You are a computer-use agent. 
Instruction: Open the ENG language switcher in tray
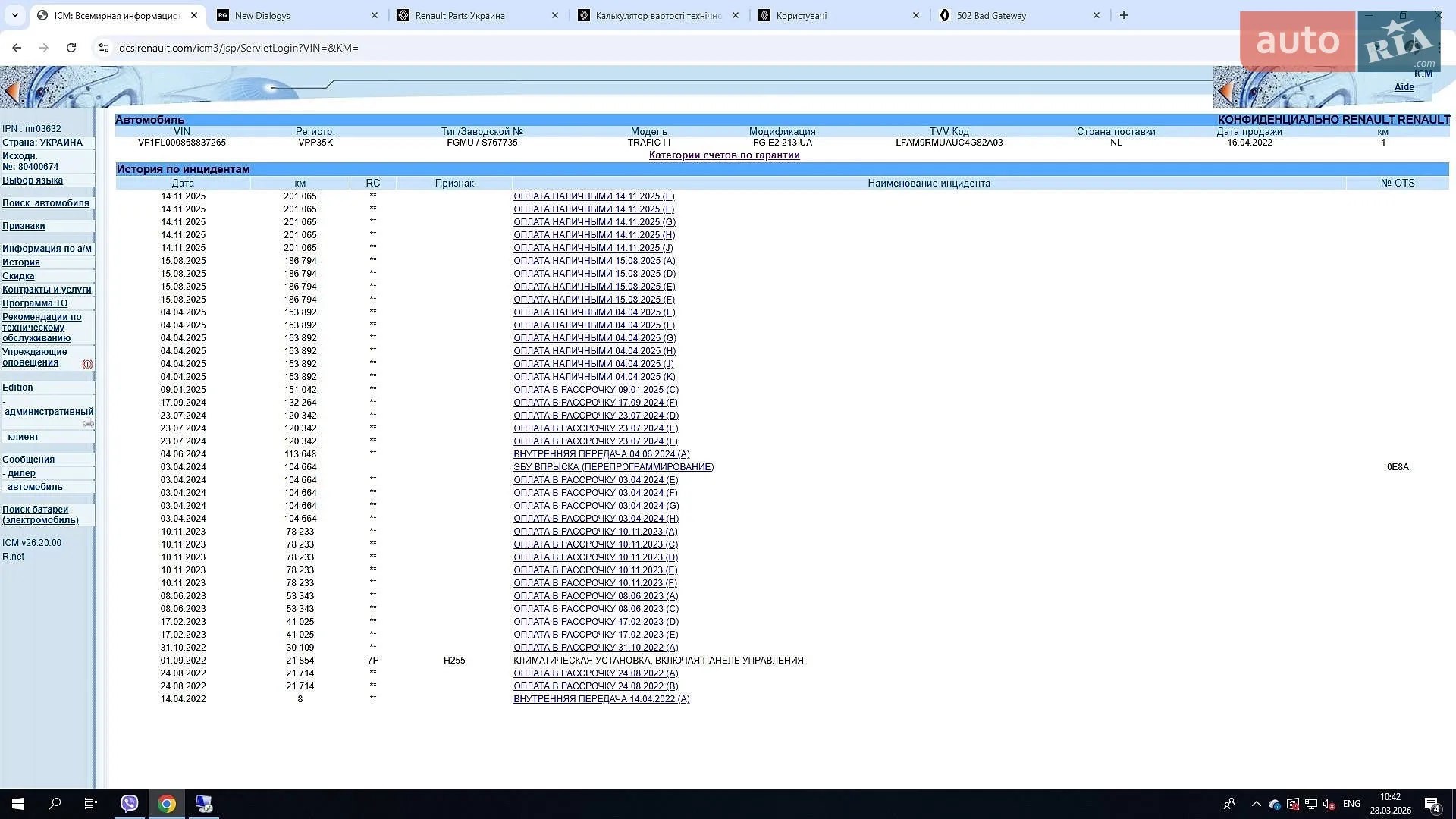pyautogui.click(x=1351, y=804)
